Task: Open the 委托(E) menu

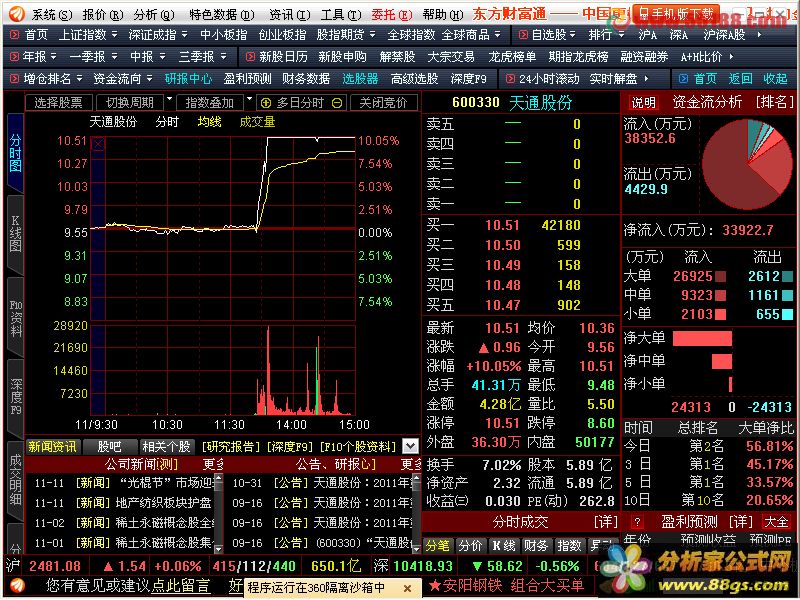Action: coord(391,14)
